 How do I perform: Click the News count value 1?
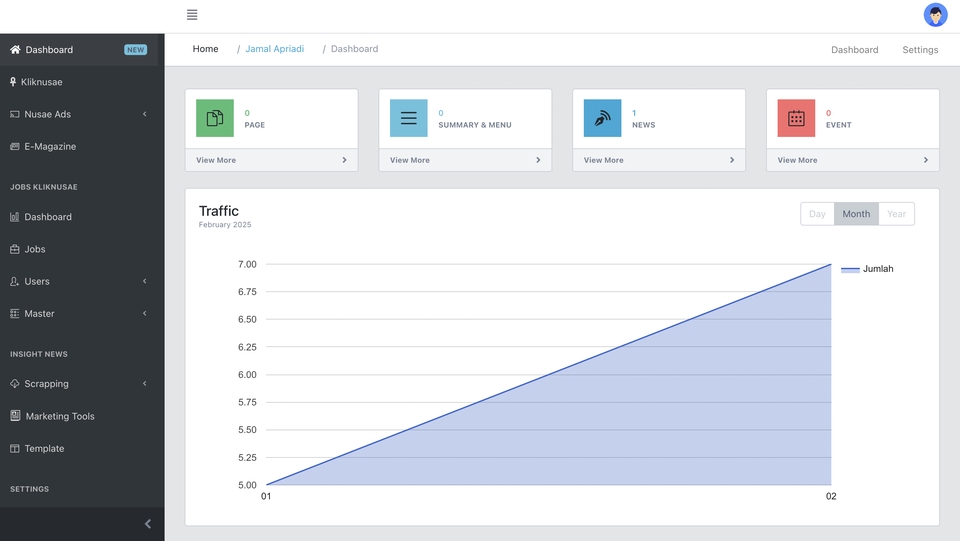click(x=634, y=113)
